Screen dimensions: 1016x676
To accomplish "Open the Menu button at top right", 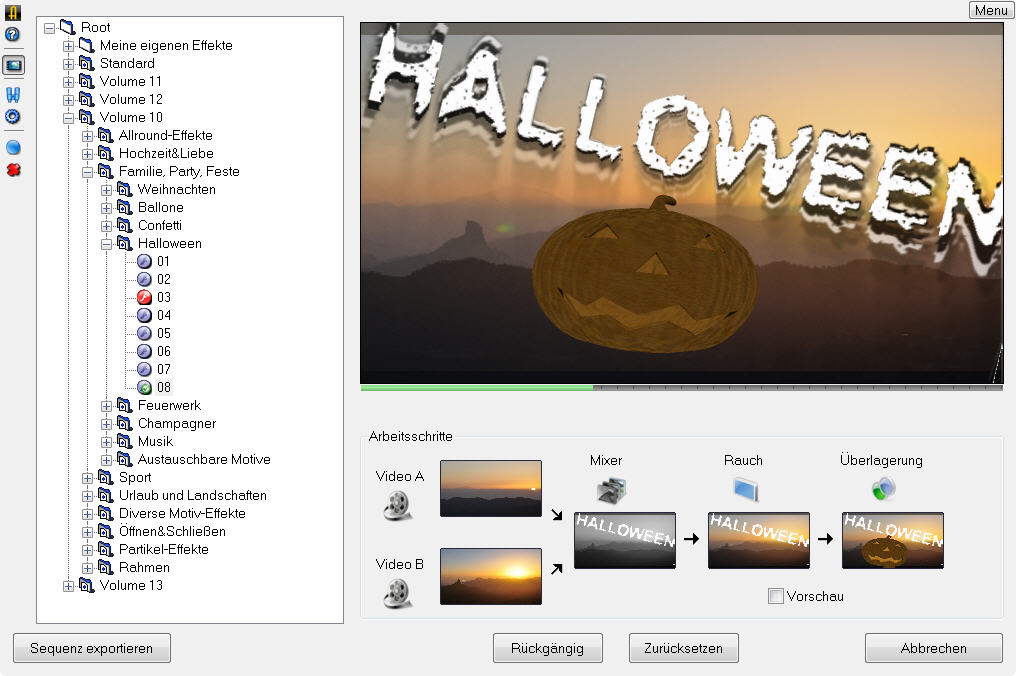I will tap(990, 10).
